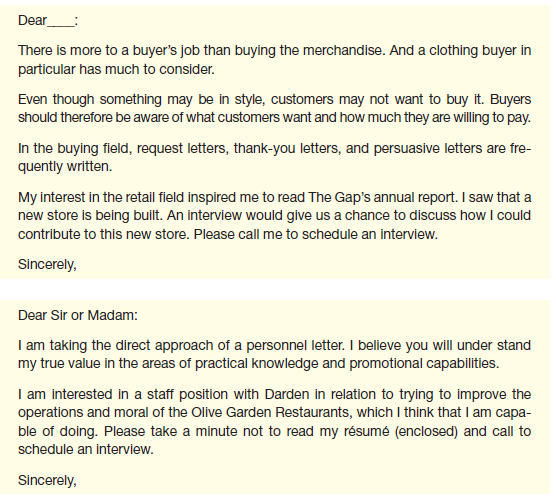The height and width of the screenshot is (498, 556).
Task: Click the second letter's 'Sincerely,' closing
Action: point(47,480)
